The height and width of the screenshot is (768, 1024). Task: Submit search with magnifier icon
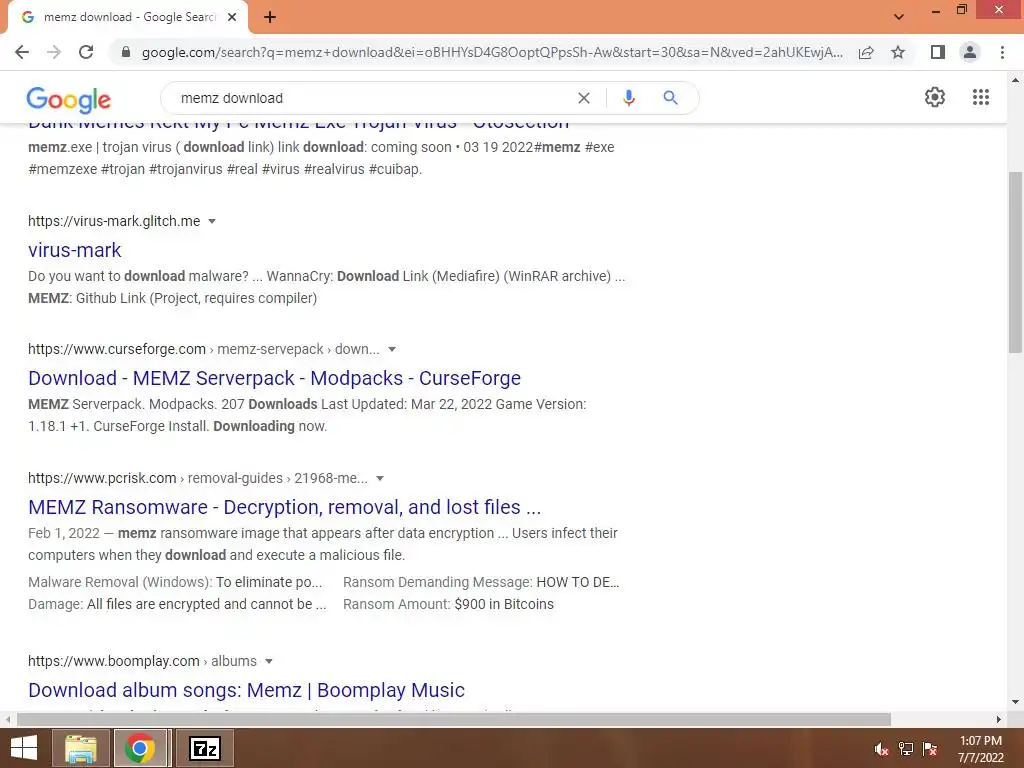(670, 98)
